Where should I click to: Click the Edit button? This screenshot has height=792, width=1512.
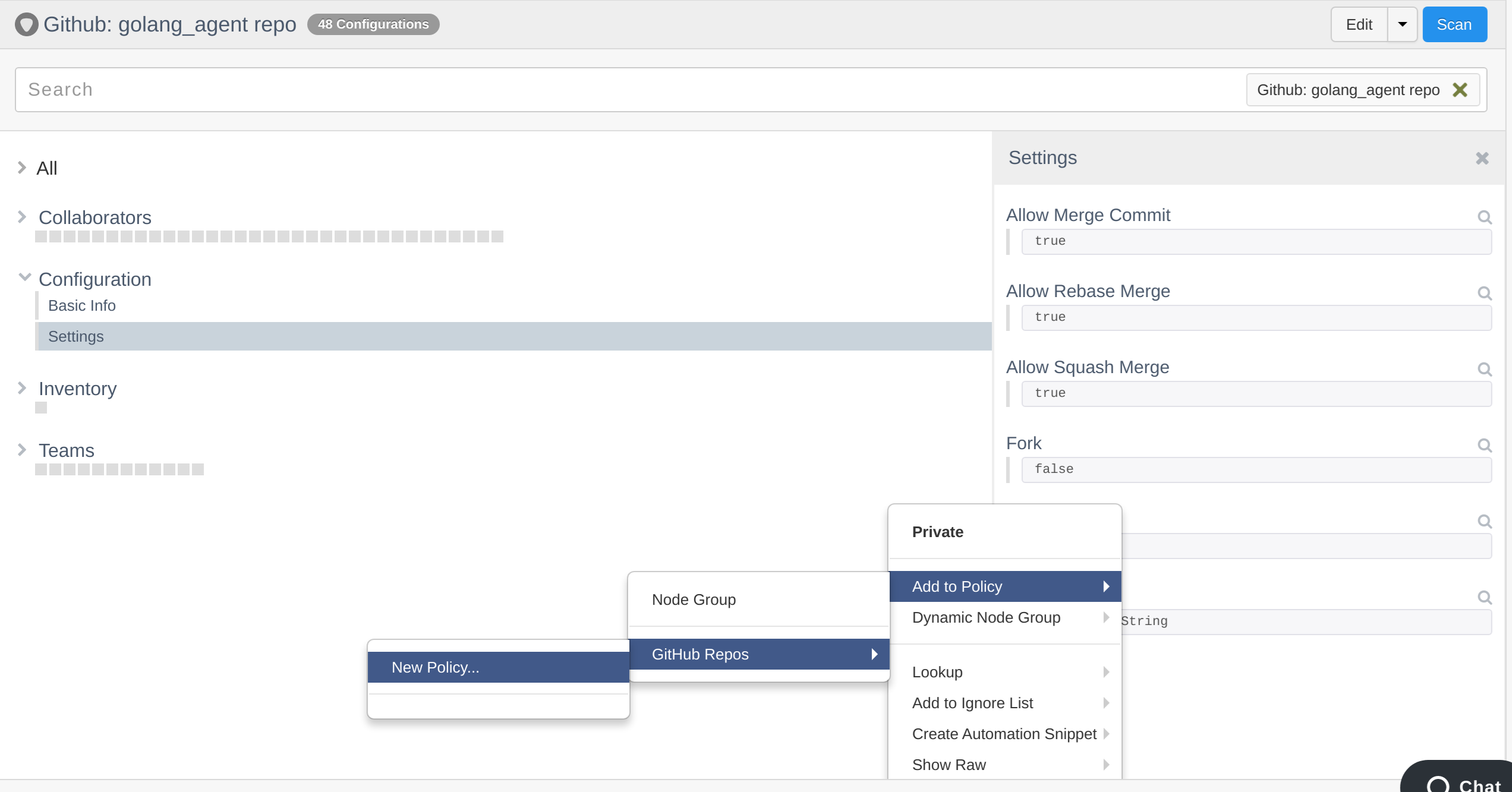(1359, 24)
